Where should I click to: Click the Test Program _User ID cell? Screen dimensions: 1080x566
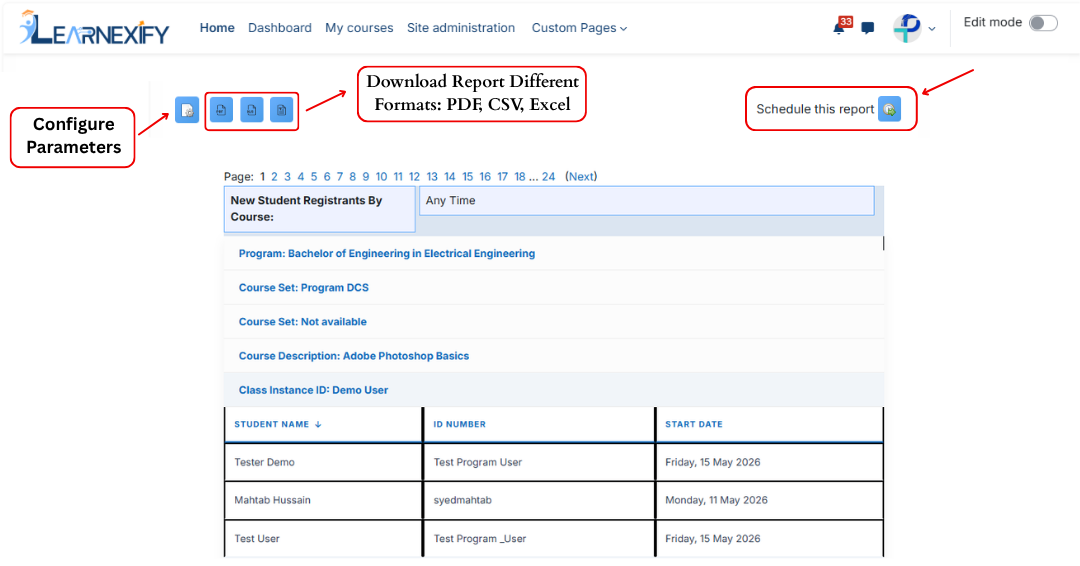(539, 538)
